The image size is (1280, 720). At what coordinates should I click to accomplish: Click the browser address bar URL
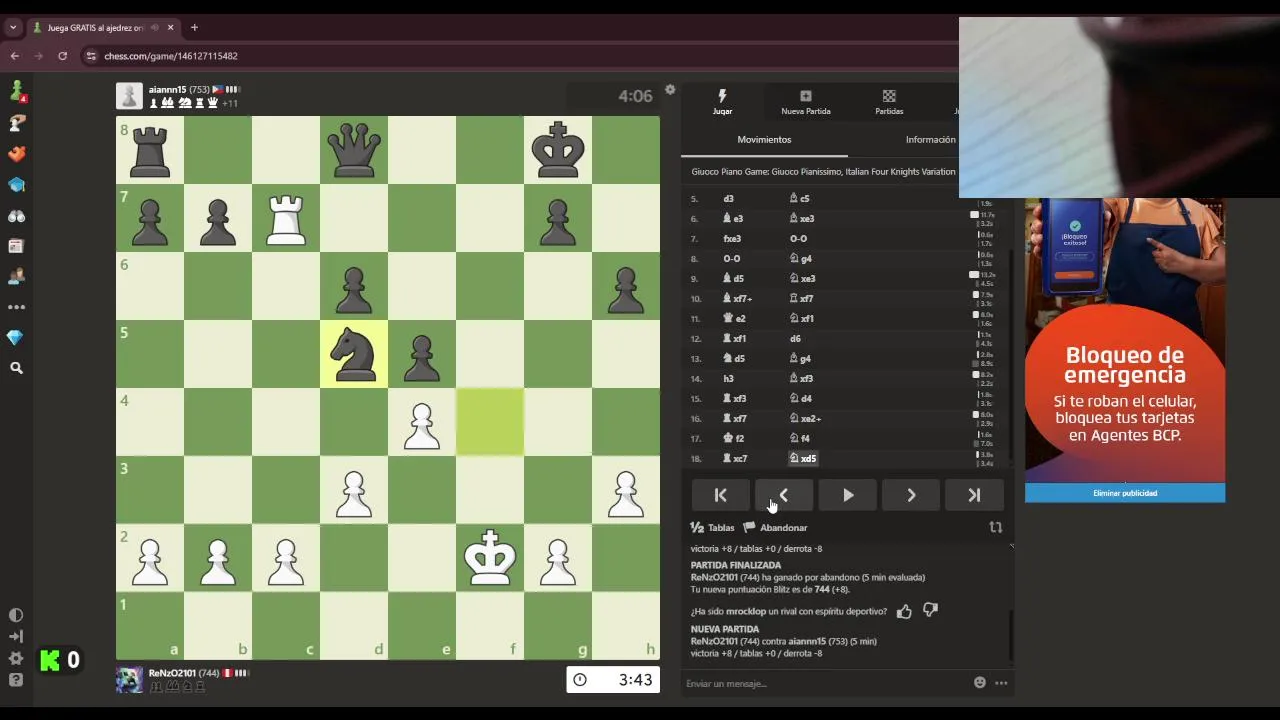click(x=171, y=56)
